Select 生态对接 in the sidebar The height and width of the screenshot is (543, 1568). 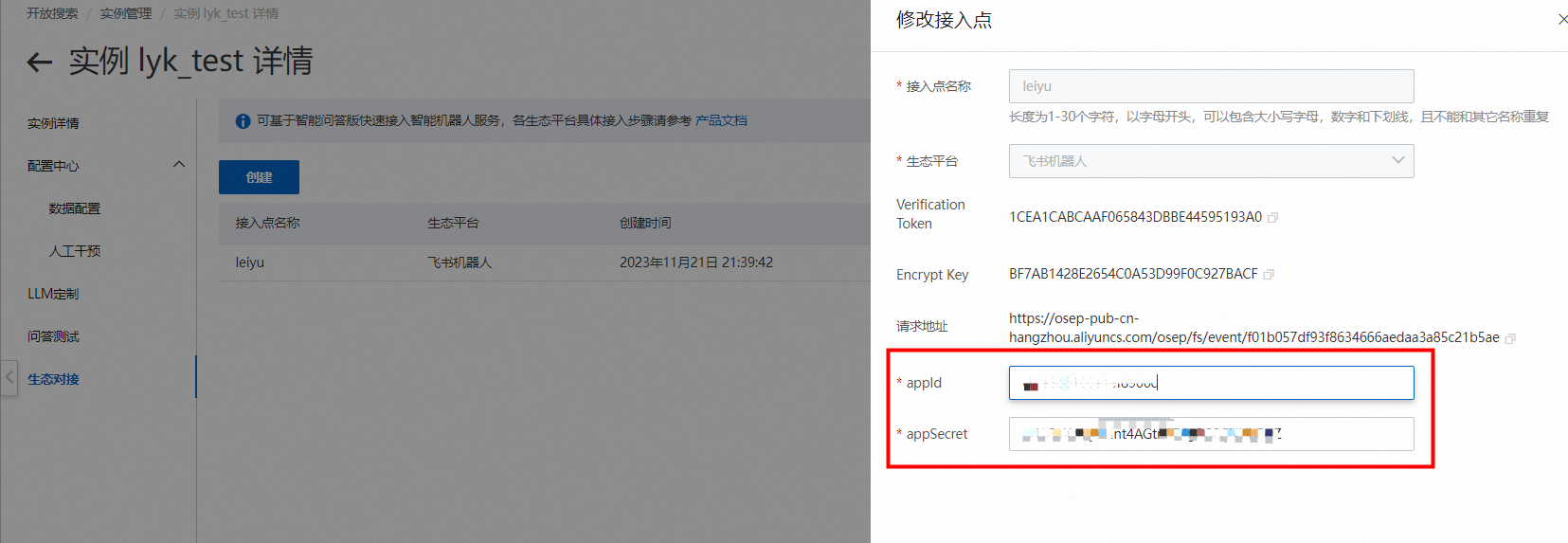click(53, 379)
